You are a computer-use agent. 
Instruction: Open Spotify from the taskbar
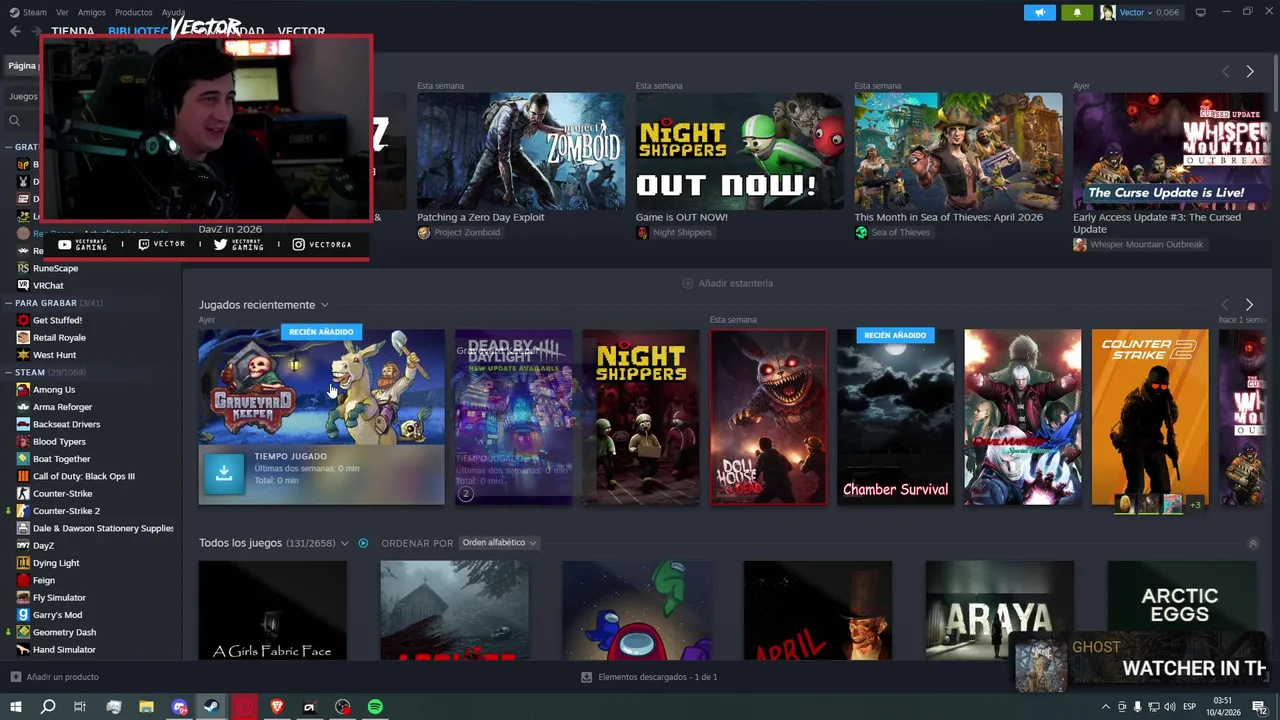pyautogui.click(x=375, y=707)
